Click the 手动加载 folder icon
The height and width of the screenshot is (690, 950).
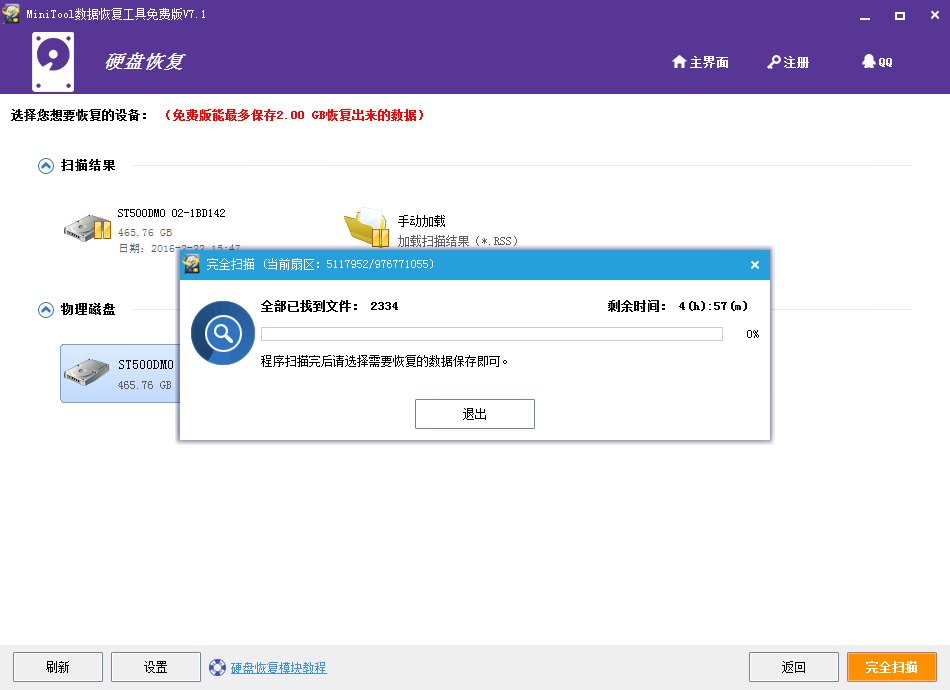[367, 227]
